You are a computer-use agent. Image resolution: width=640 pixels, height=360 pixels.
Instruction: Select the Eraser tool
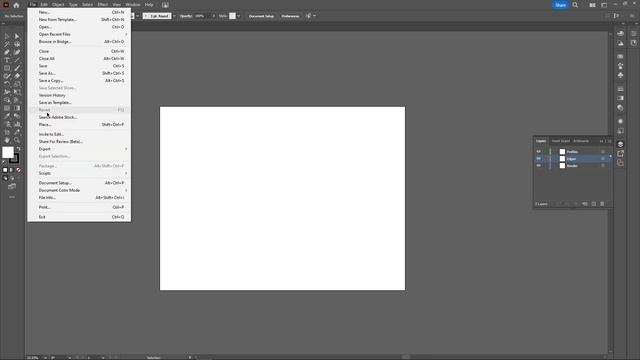[17, 76]
